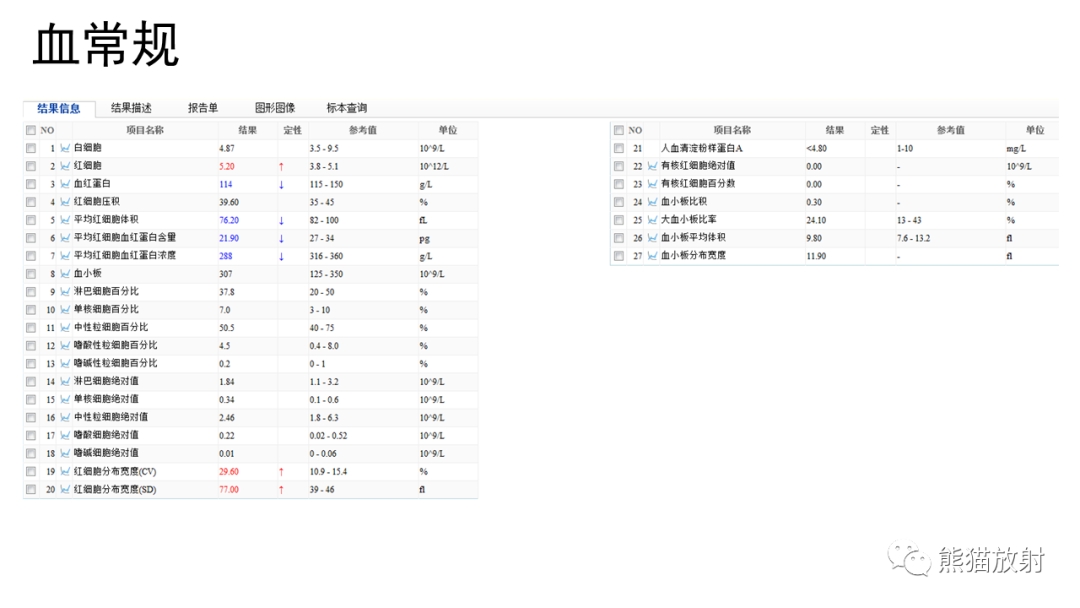Click the 定性 header in left table
Viewport: 1080px width, 608px height.
tap(293, 130)
